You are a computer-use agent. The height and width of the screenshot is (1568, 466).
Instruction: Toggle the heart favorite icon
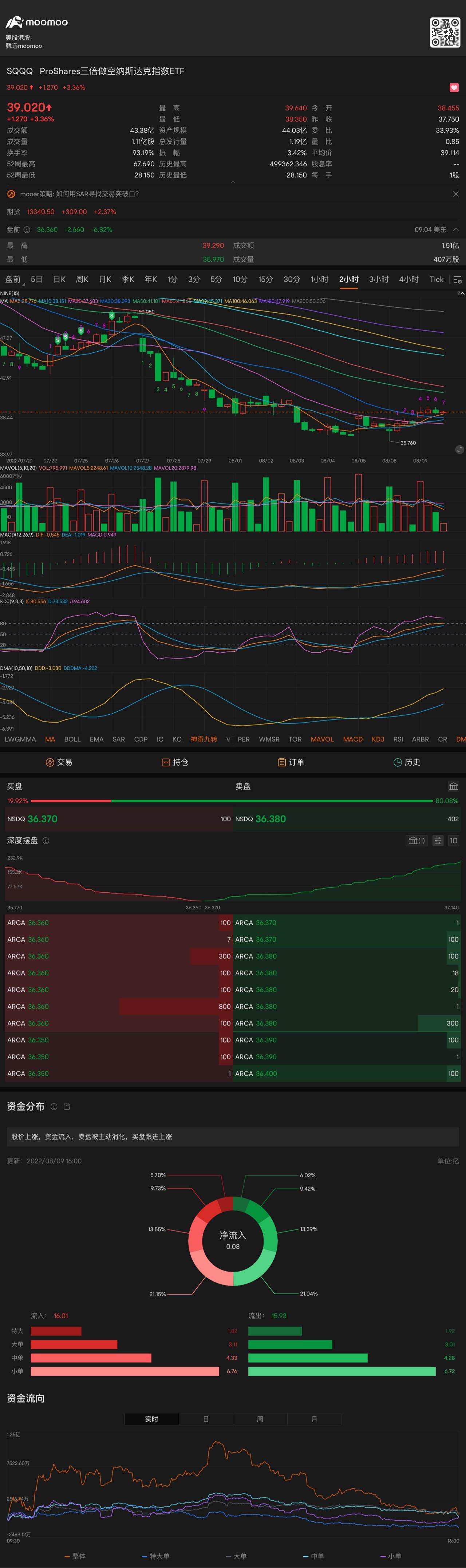pyautogui.click(x=454, y=88)
